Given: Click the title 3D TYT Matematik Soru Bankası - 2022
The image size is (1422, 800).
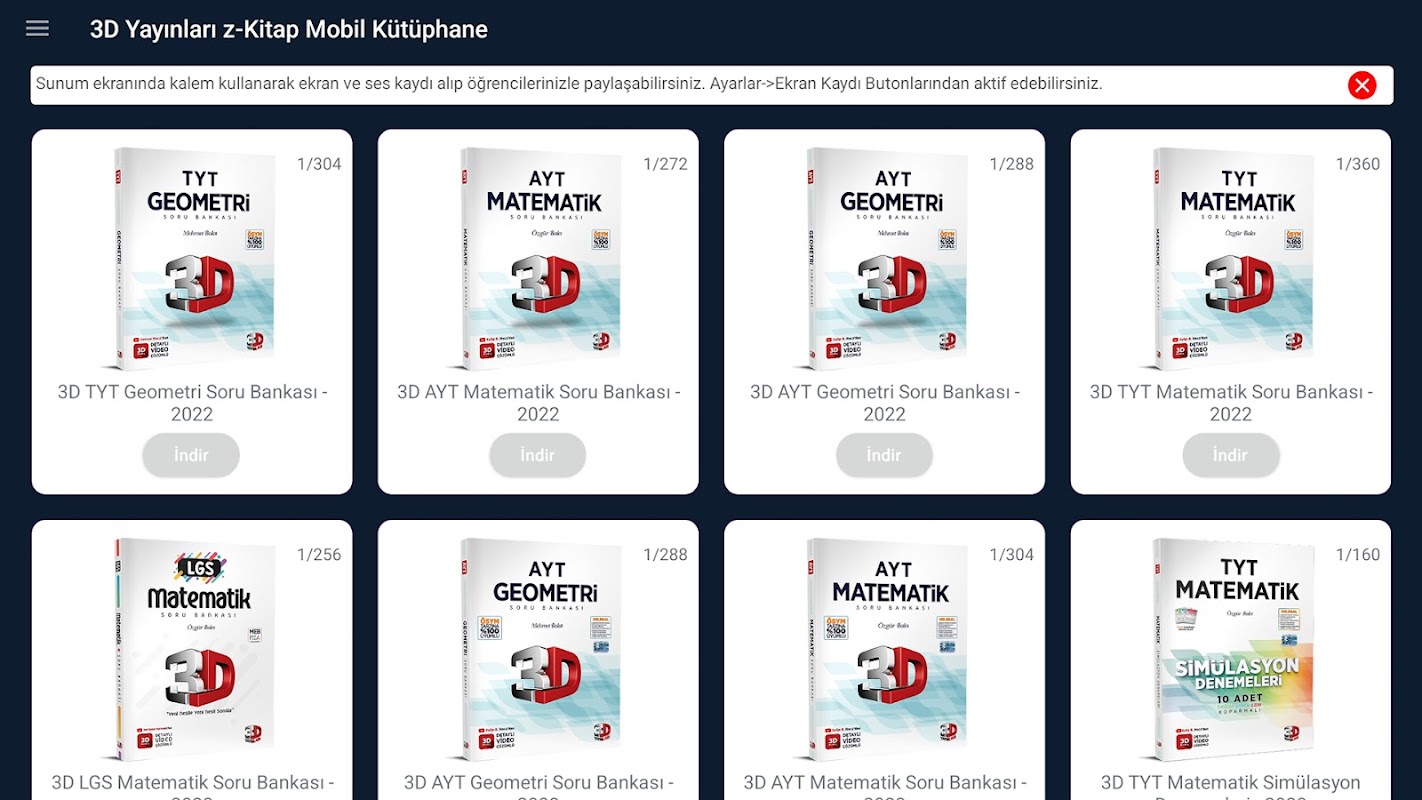Looking at the screenshot, I should (1231, 403).
